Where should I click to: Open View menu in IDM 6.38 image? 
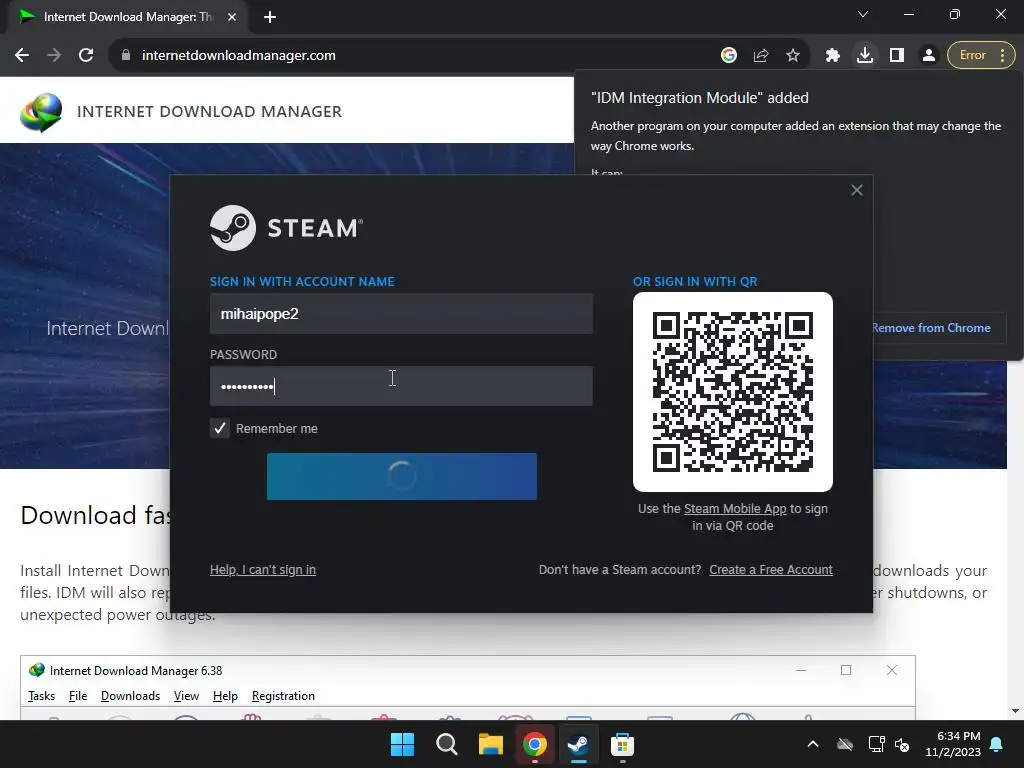186,696
